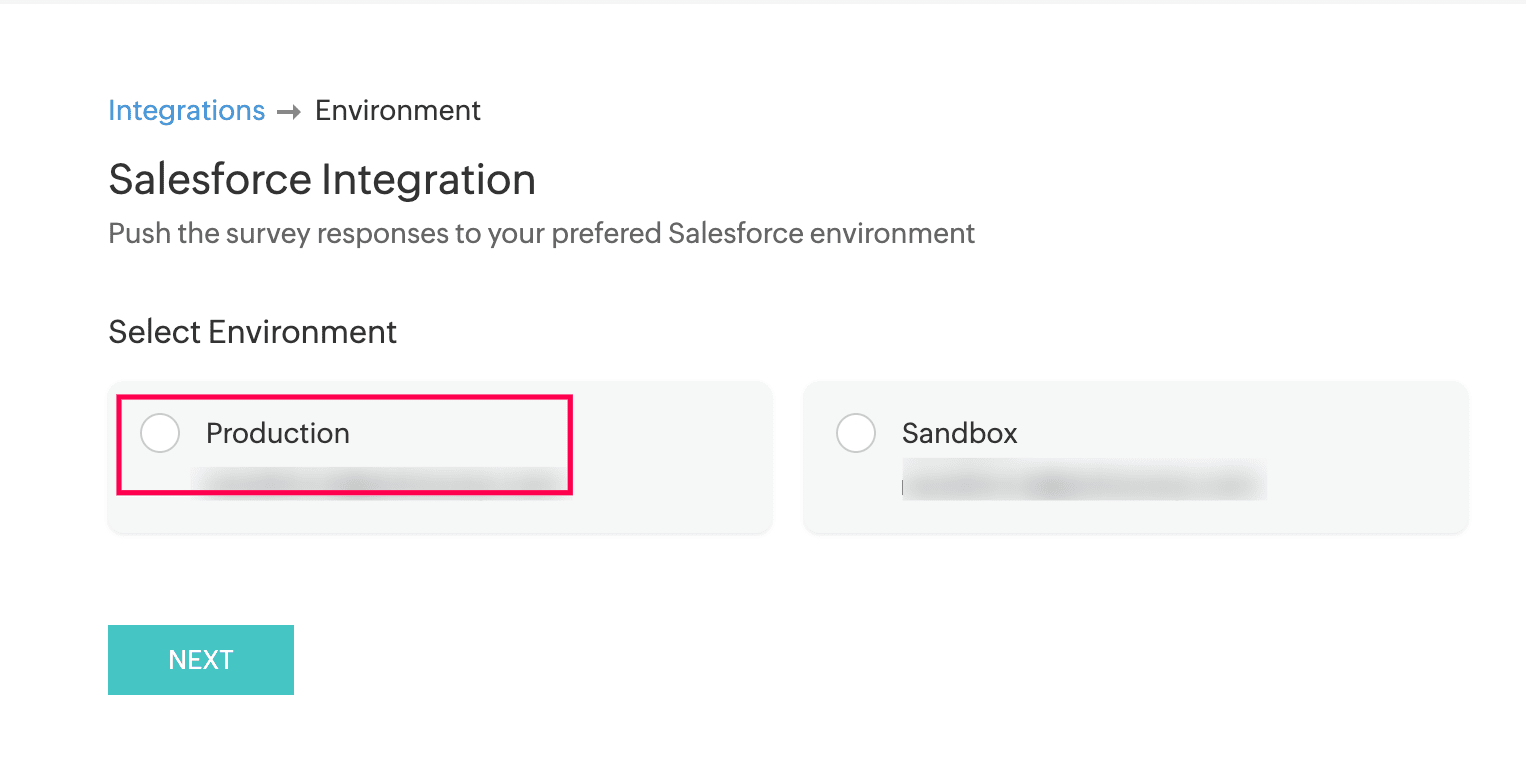The width and height of the screenshot is (1526, 762).
Task: Click the blurred account text under Production
Action: pyautogui.click(x=375, y=480)
